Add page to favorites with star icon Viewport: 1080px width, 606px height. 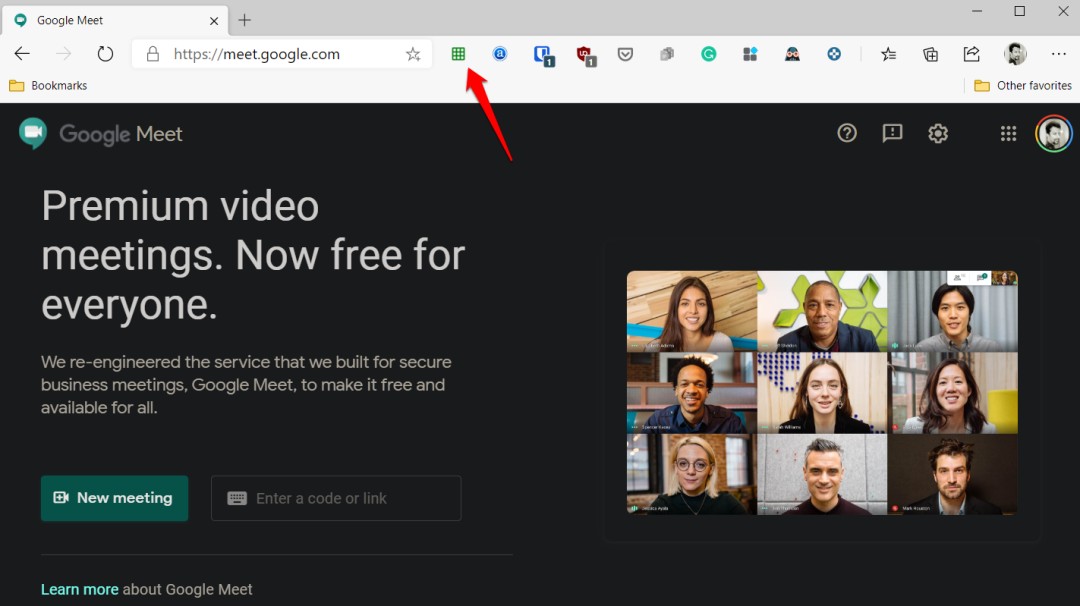pyautogui.click(x=413, y=54)
